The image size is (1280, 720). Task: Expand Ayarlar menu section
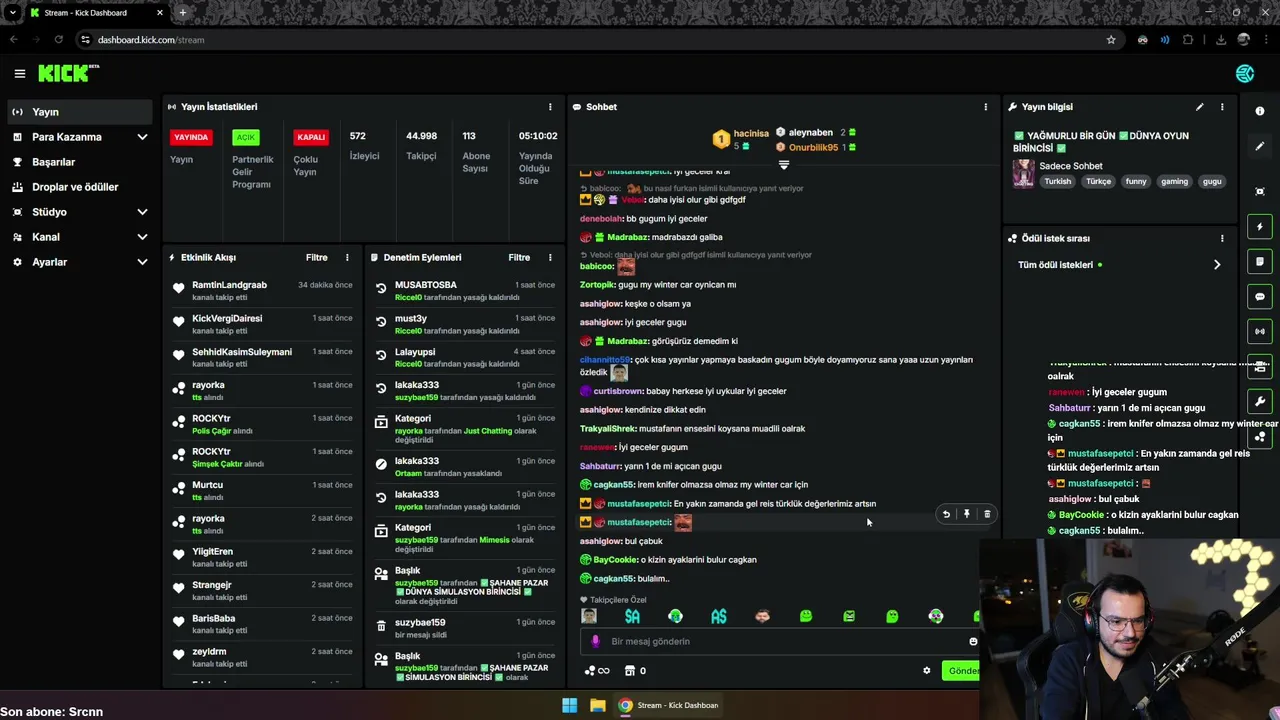click(x=142, y=262)
